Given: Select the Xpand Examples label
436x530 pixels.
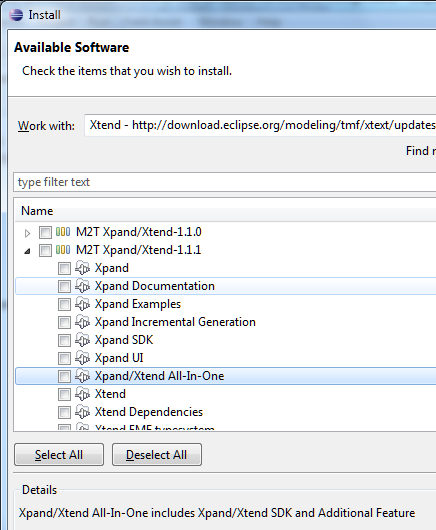Looking at the screenshot, I should (138, 304).
